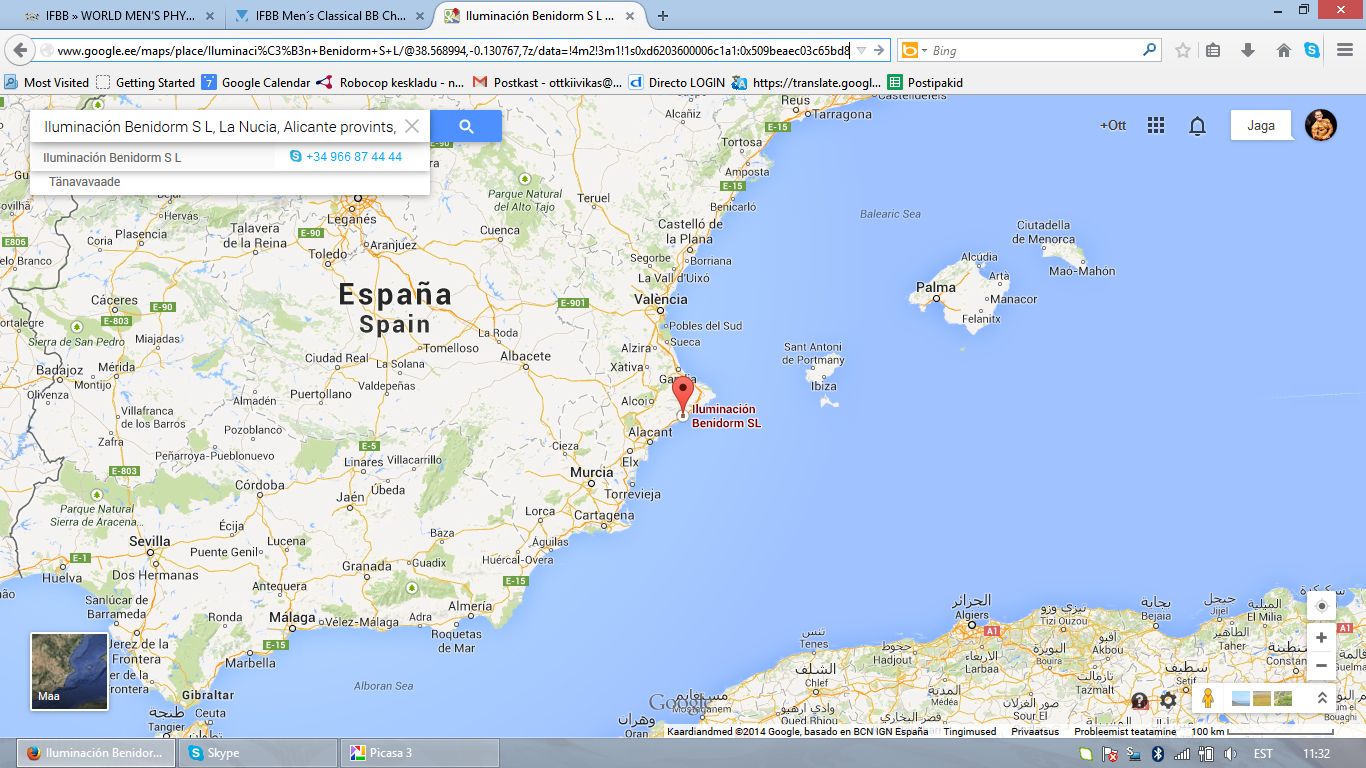Open the Google apps grid

1156,125
